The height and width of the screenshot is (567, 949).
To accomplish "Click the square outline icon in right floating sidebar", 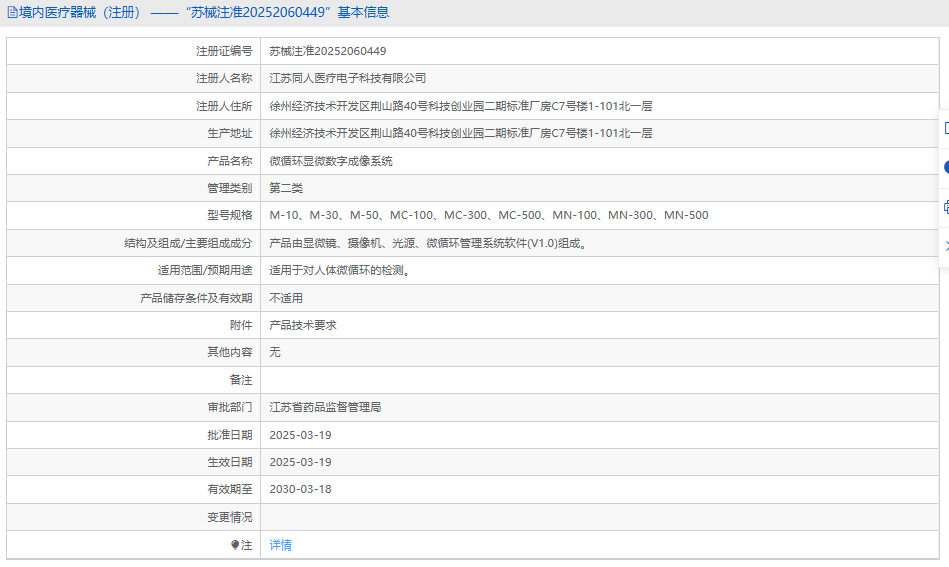I will coord(945,128).
